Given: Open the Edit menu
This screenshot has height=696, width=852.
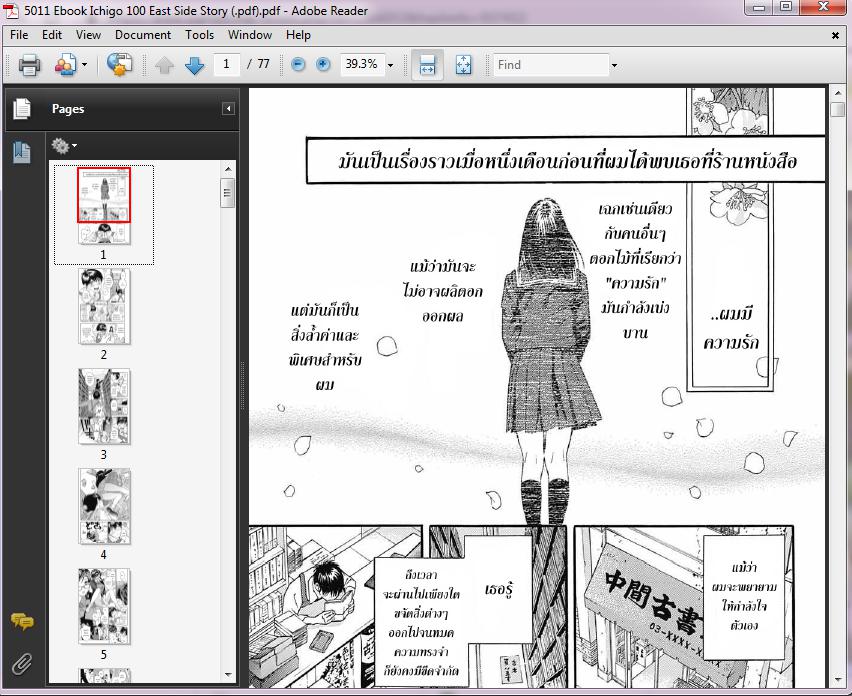Looking at the screenshot, I should tap(52, 35).
